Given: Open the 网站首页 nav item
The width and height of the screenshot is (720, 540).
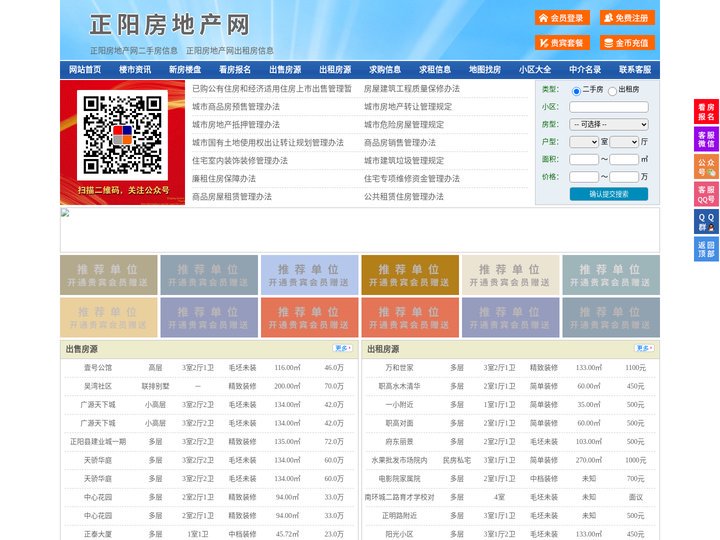Looking at the screenshot, I should point(85,70).
